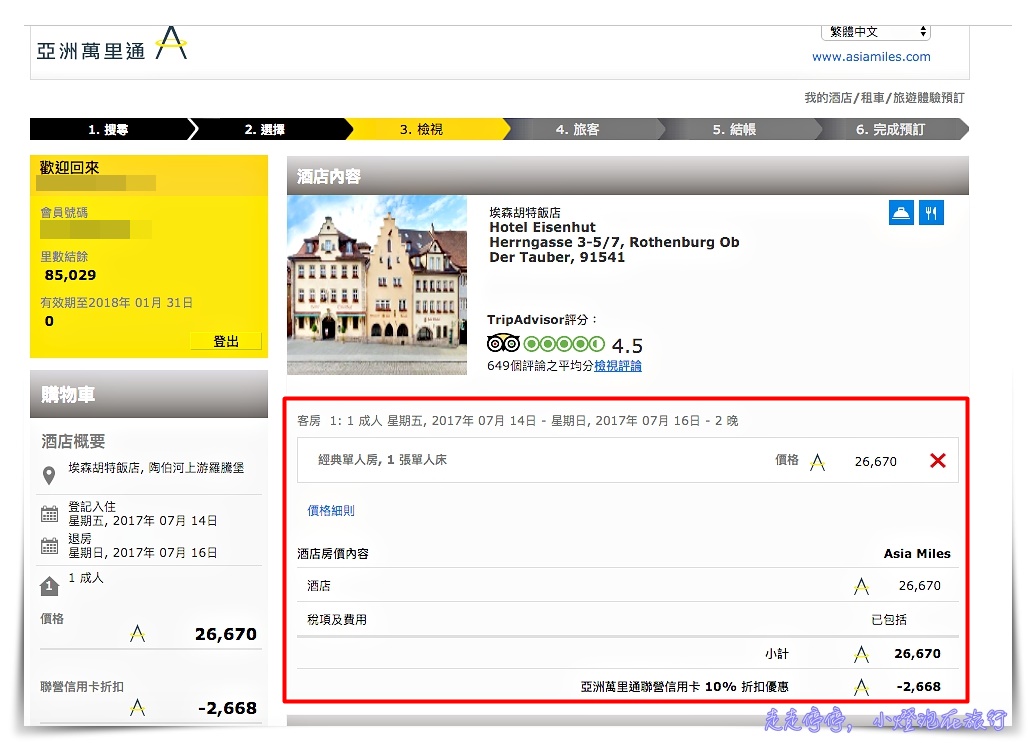The height and width of the screenshot is (750, 1036).
Task: Click the TripAdvisor 4.5 rating circles
Action: (x=564, y=344)
